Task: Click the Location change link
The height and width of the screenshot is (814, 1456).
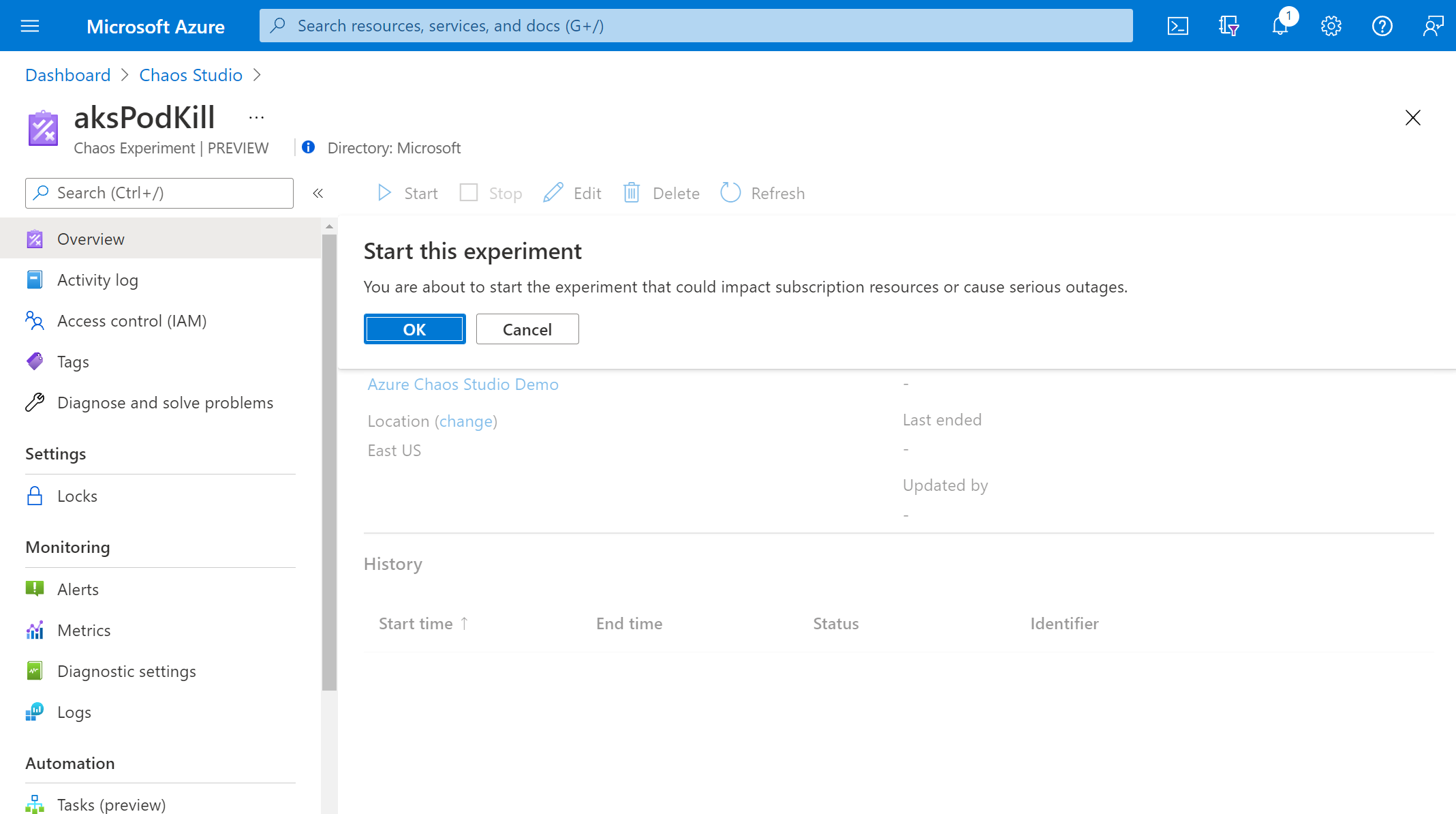Action: 467,420
